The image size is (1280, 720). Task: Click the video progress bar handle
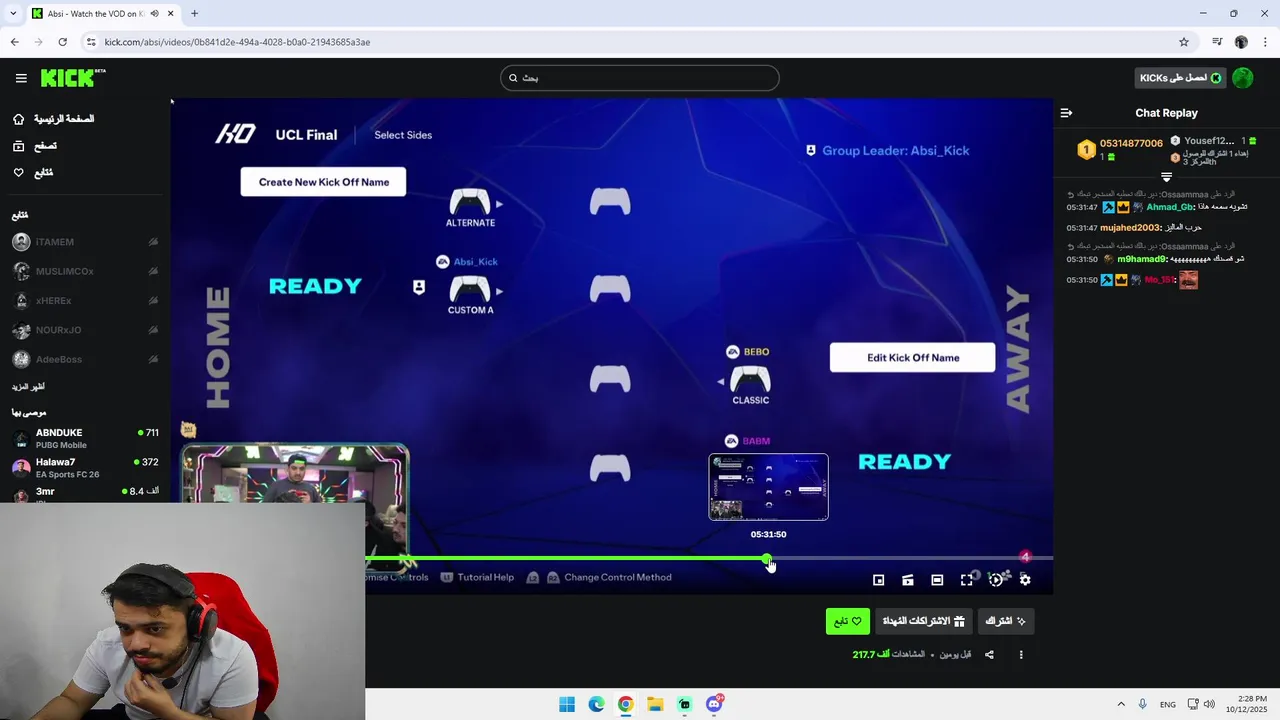(x=767, y=558)
